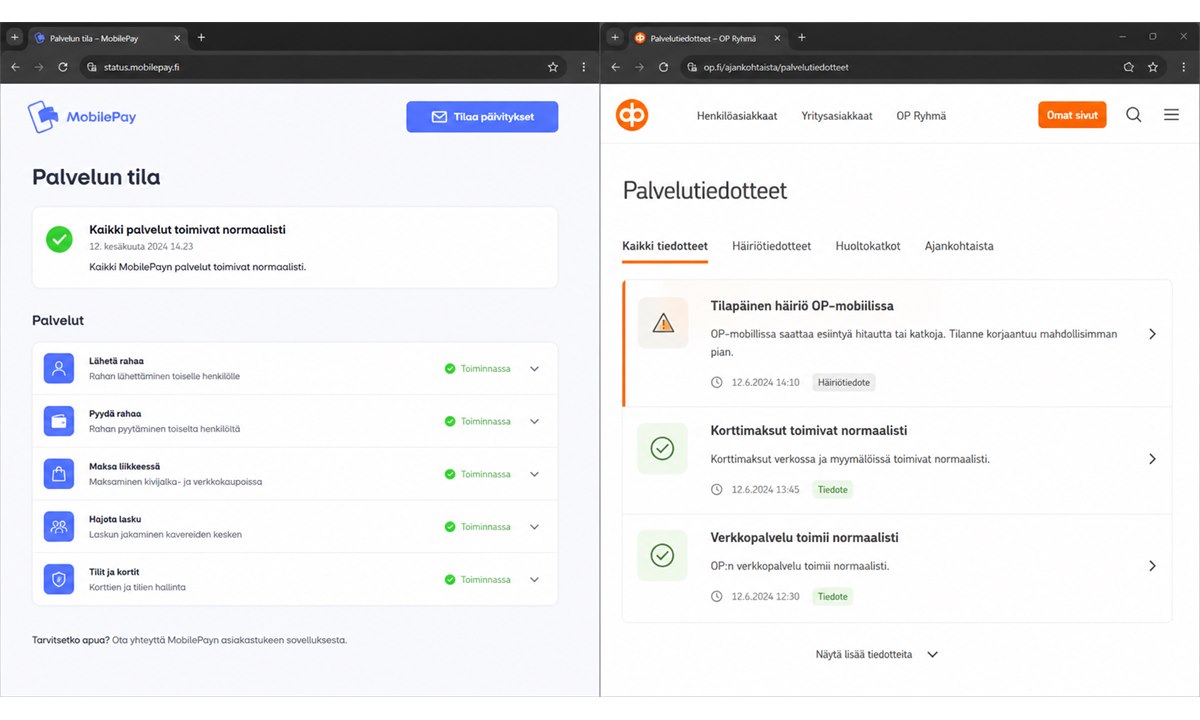Open the Verkkopalvelu toimii normaalisti headline

coord(804,538)
